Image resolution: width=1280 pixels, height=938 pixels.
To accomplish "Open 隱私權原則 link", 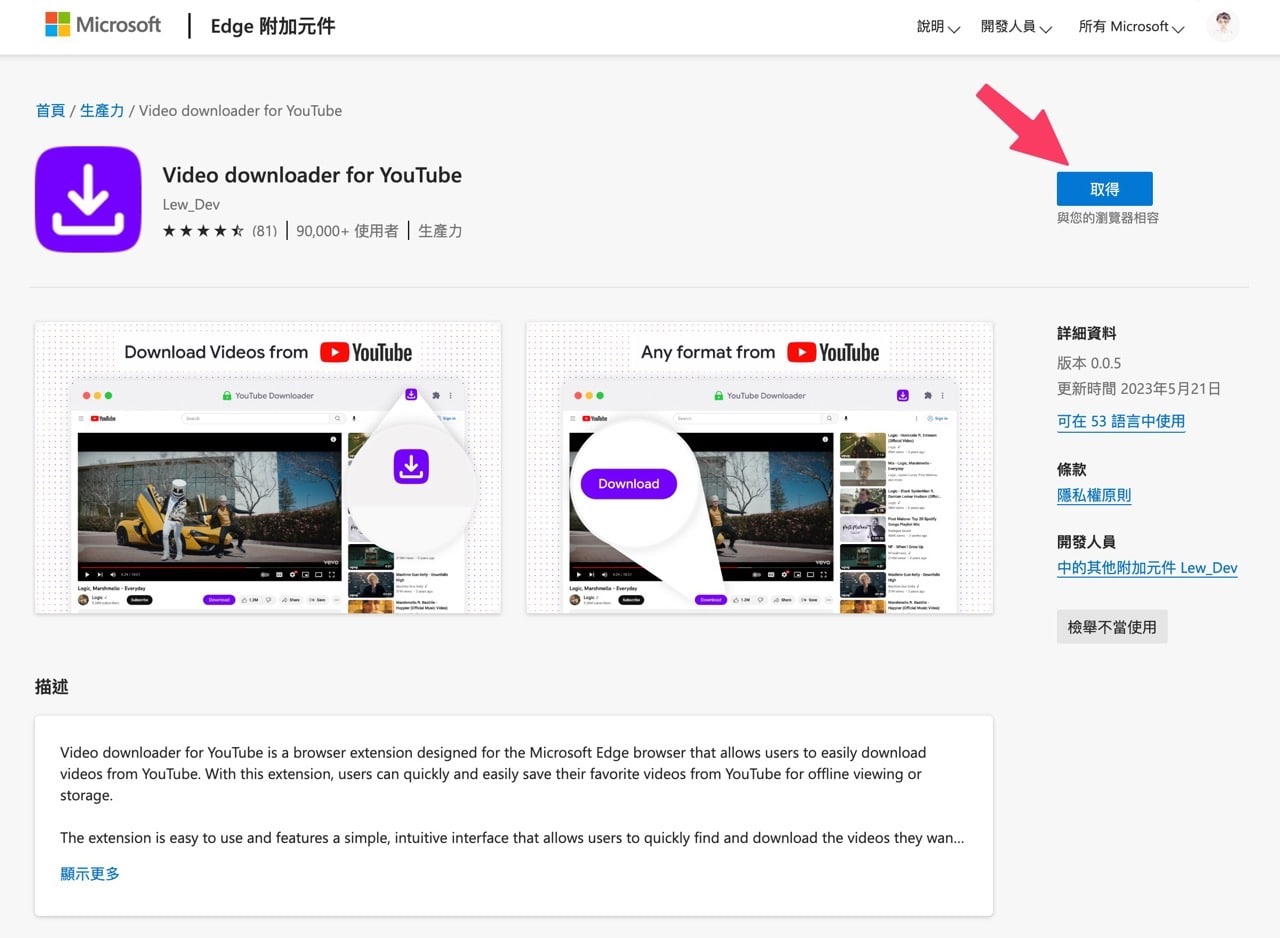I will pos(1094,495).
